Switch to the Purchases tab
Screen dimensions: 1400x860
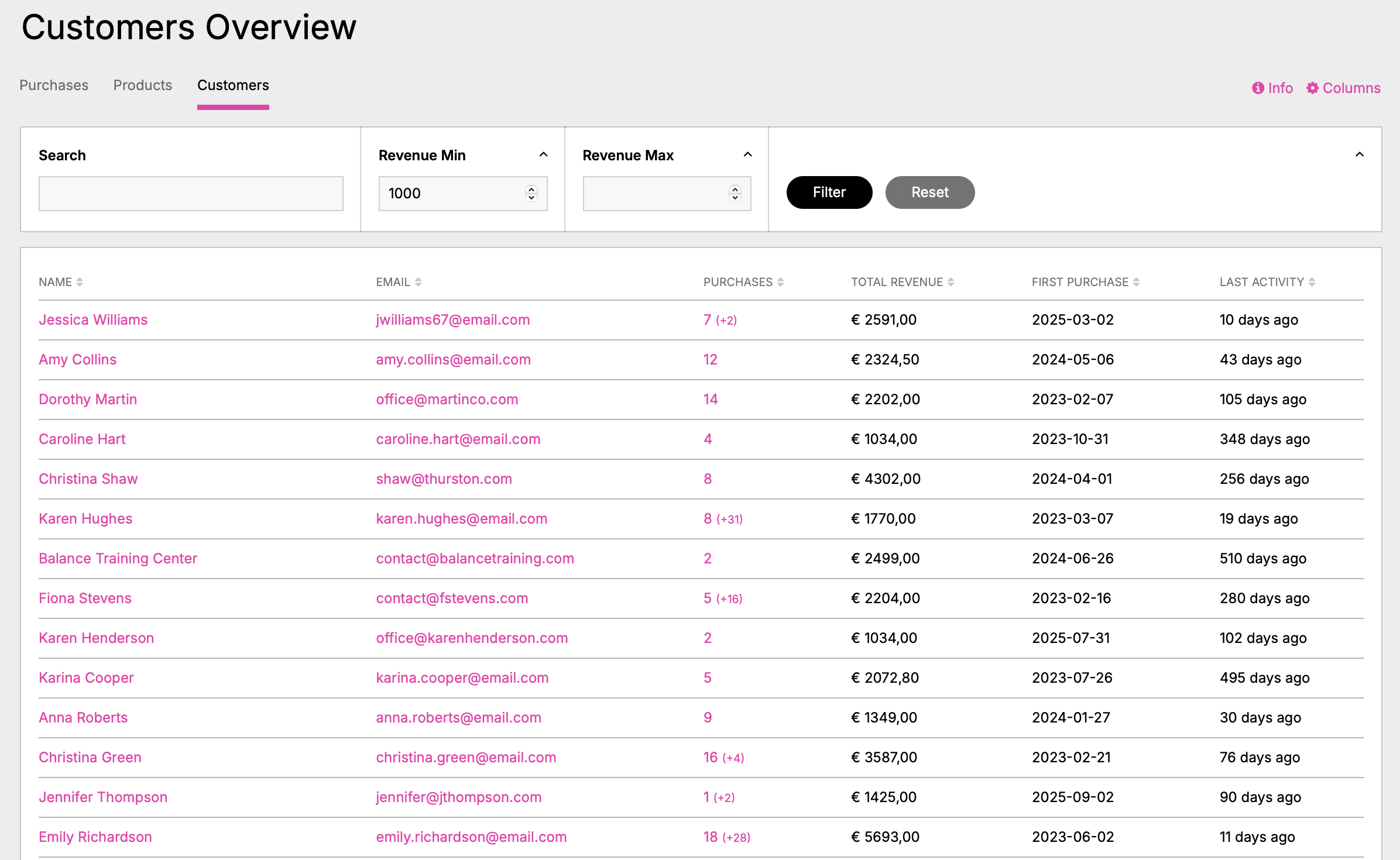pos(54,85)
